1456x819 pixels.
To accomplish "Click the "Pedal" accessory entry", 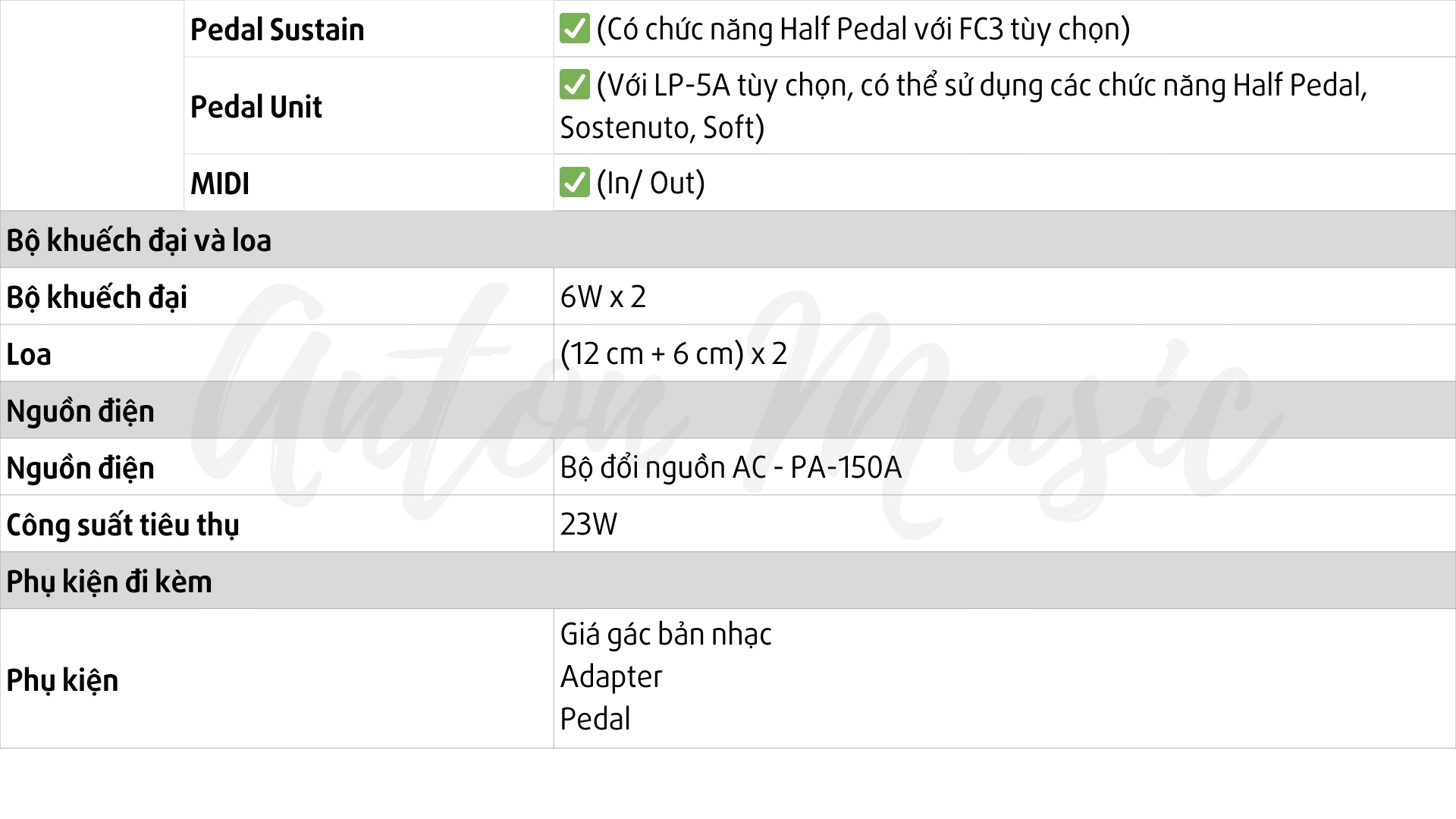I will (595, 719).
